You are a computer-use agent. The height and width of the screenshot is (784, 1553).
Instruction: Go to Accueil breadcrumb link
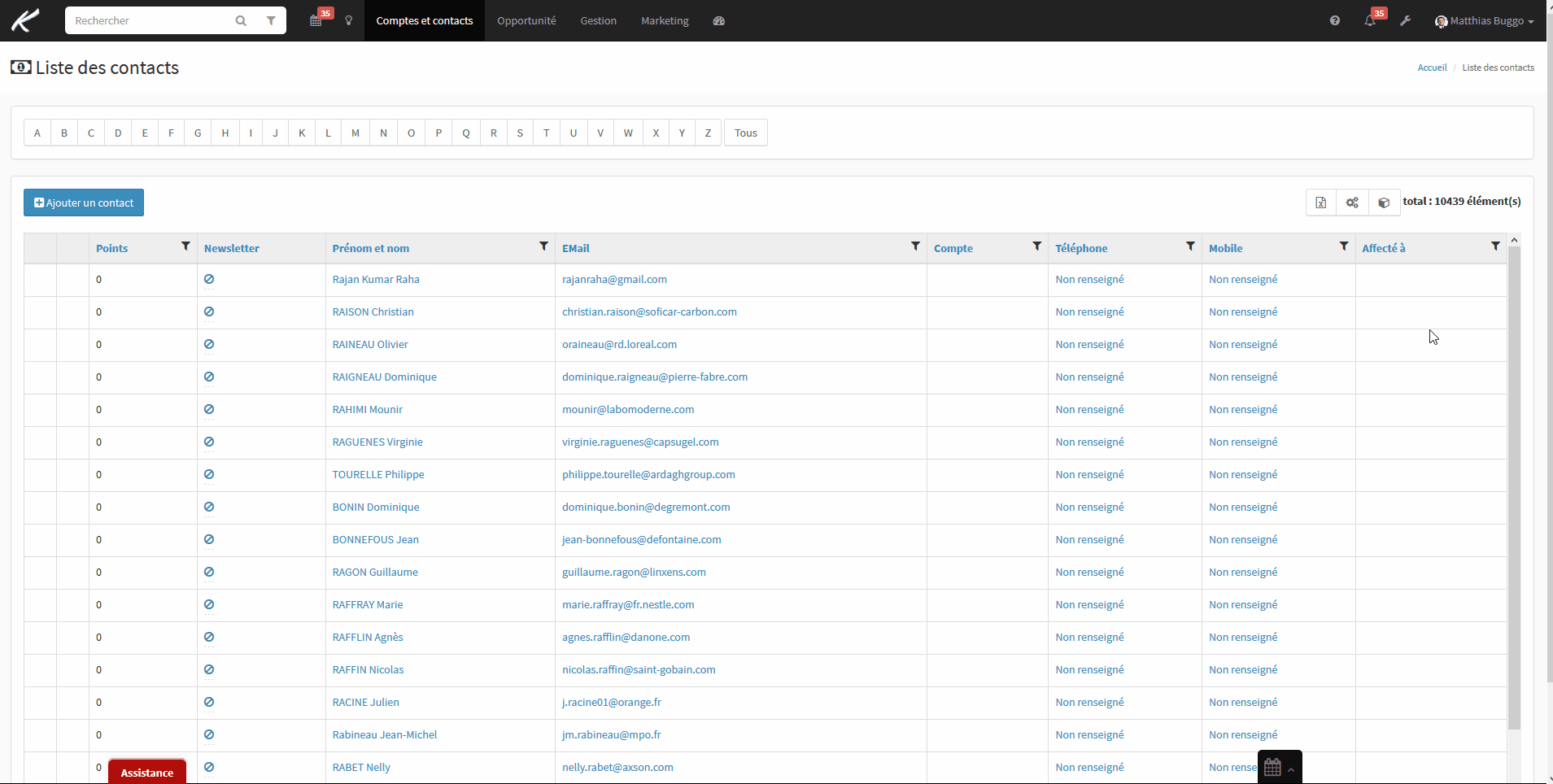pyautogui.click(x=1432, y=68)
